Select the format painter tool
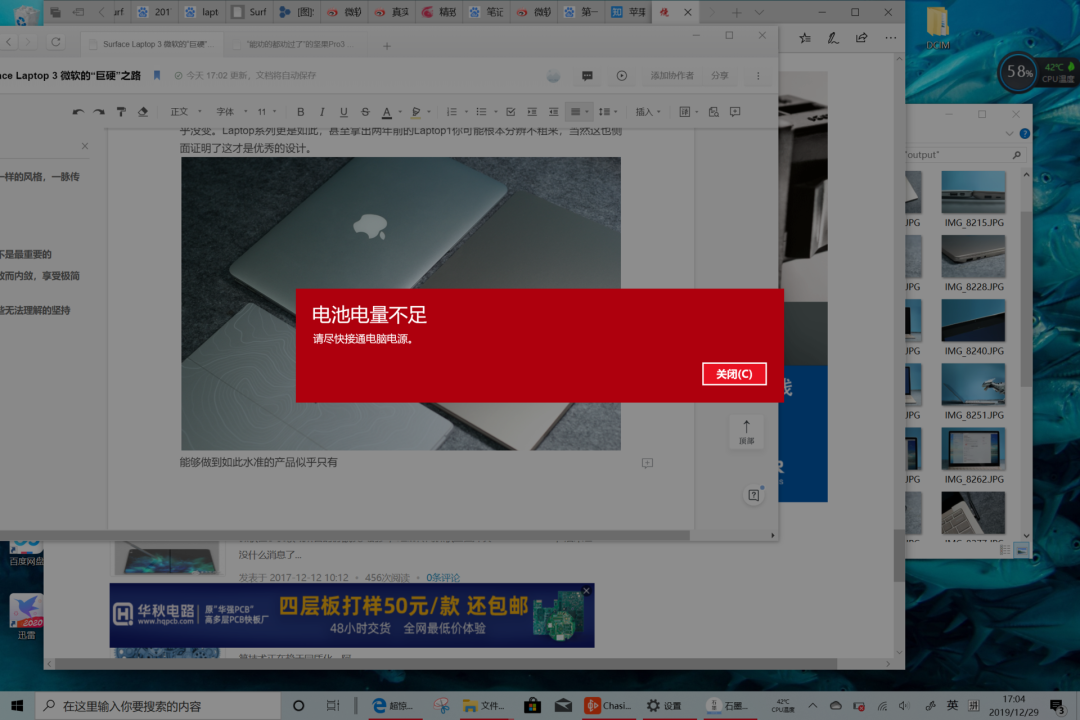Screen dimensions: 1080x720 point(121,112)
